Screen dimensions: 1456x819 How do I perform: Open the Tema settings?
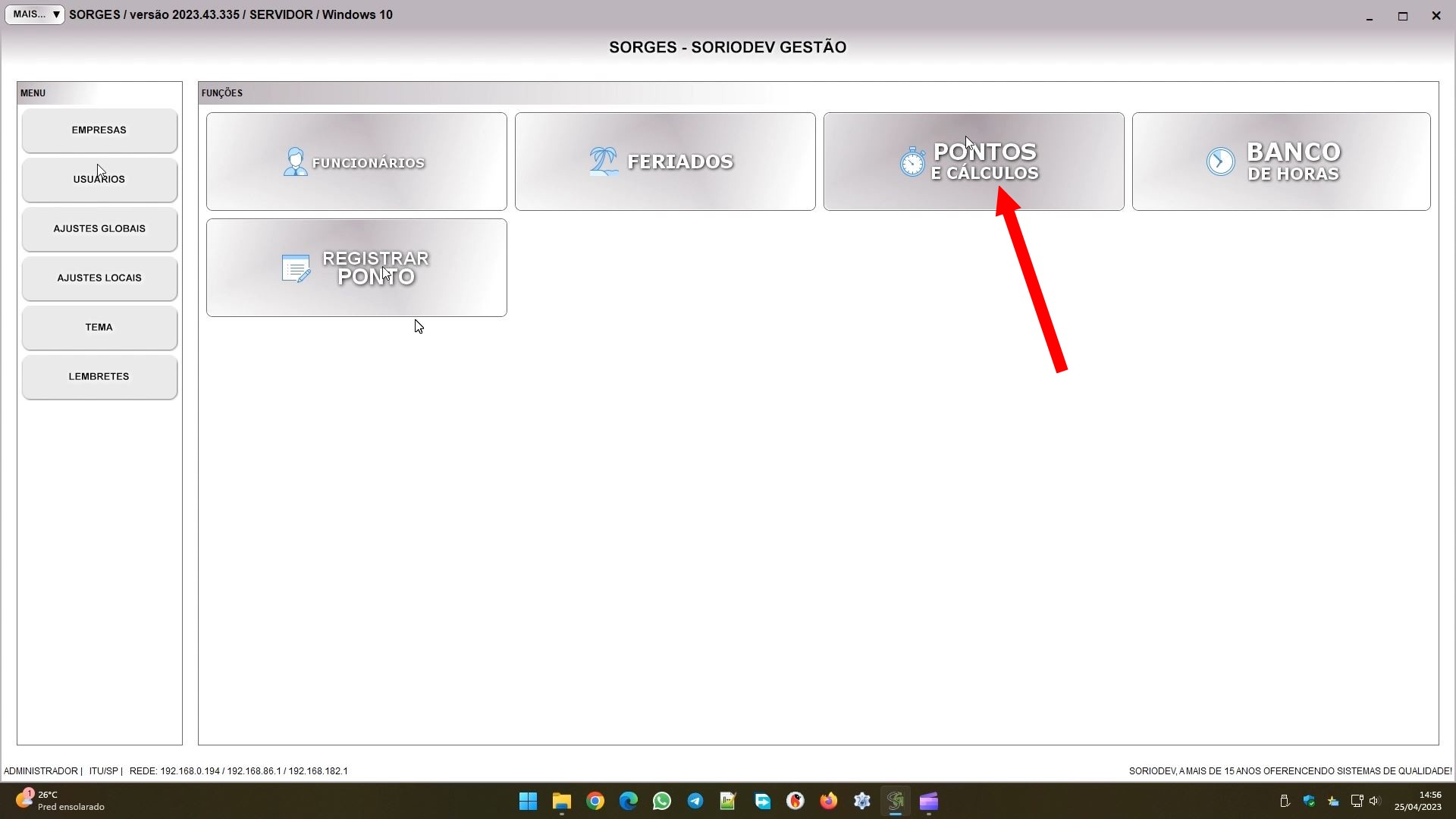[x=99, y=328]
